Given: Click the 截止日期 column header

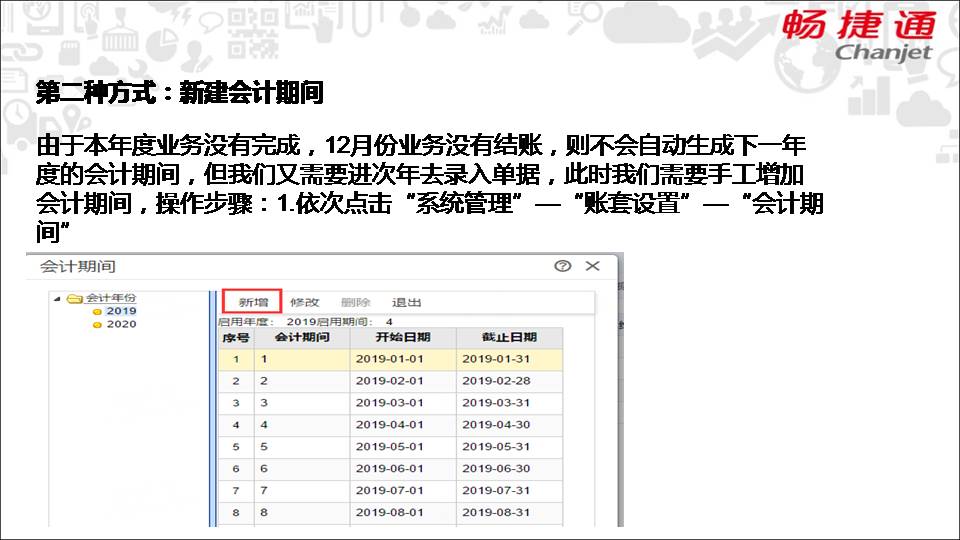Looking at the screenshot, I should pos(509,337).
